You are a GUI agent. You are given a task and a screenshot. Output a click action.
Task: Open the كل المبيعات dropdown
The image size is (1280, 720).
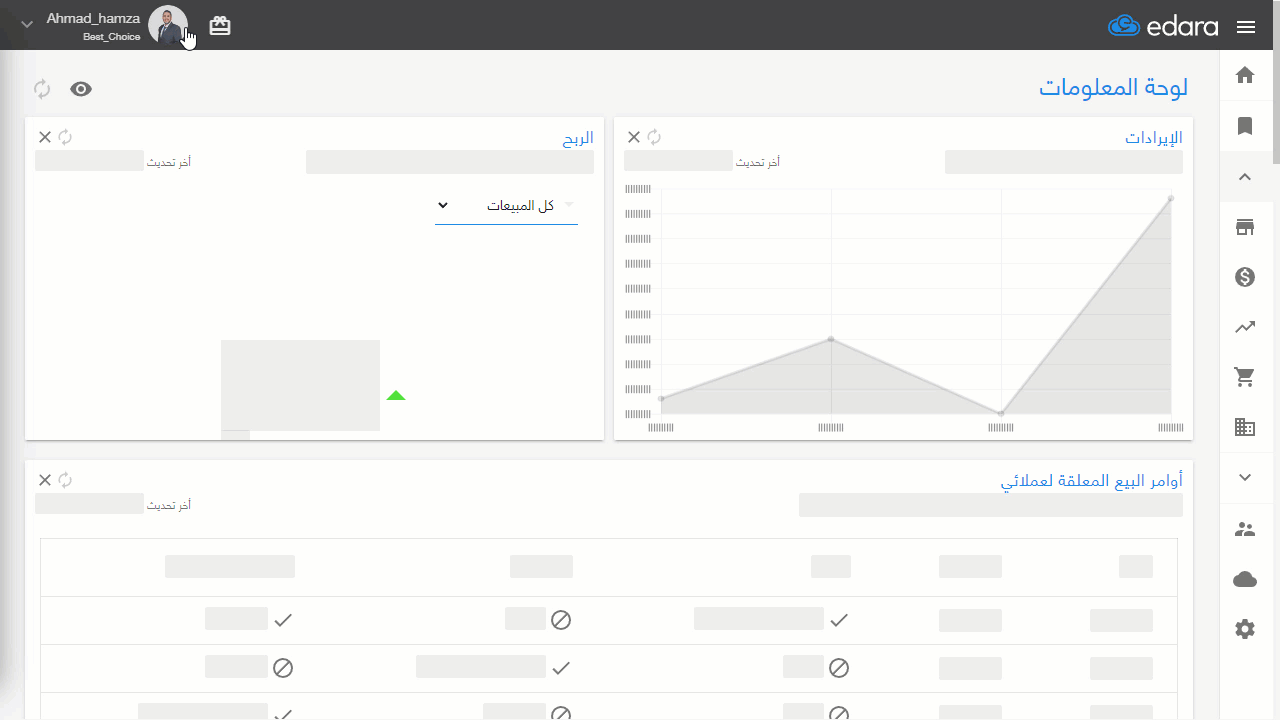[x=506, y=205]
